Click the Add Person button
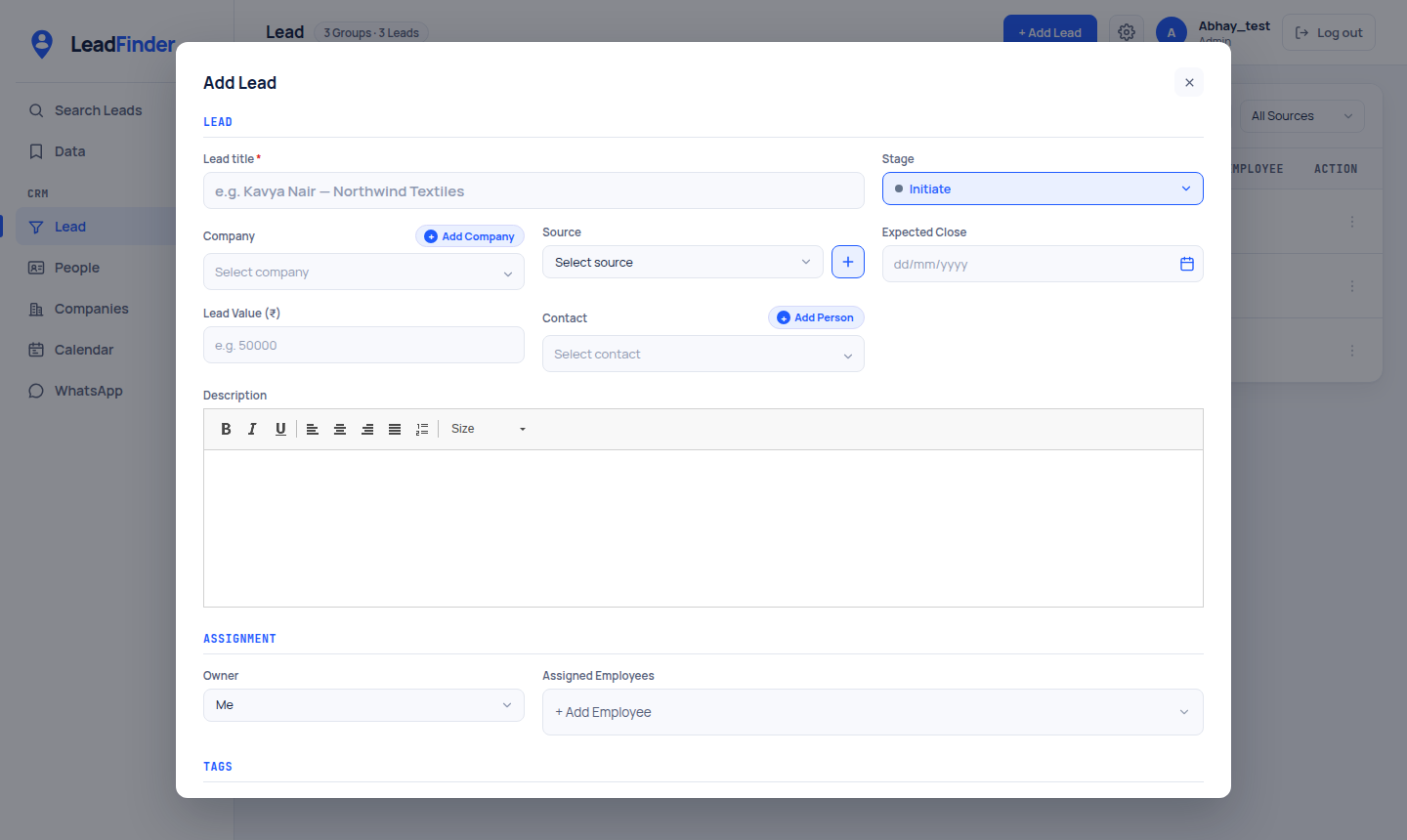Screen dimensions: 1407x840 coord(816,317)
